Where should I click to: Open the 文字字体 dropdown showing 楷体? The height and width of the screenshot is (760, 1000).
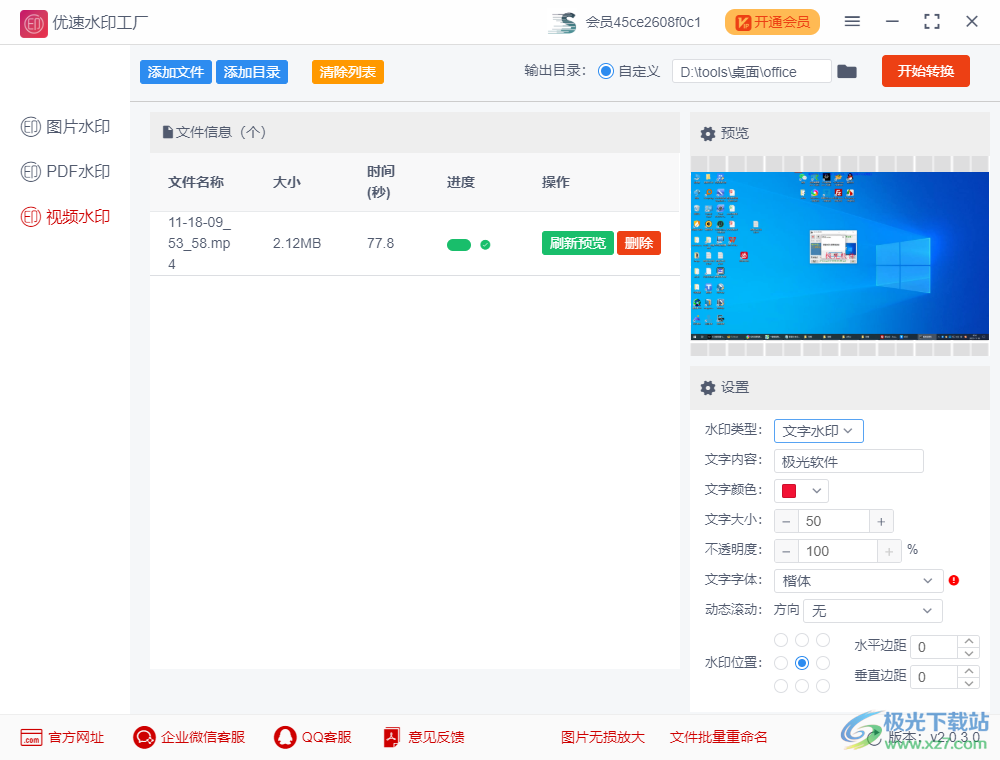(x=858, y=580)
